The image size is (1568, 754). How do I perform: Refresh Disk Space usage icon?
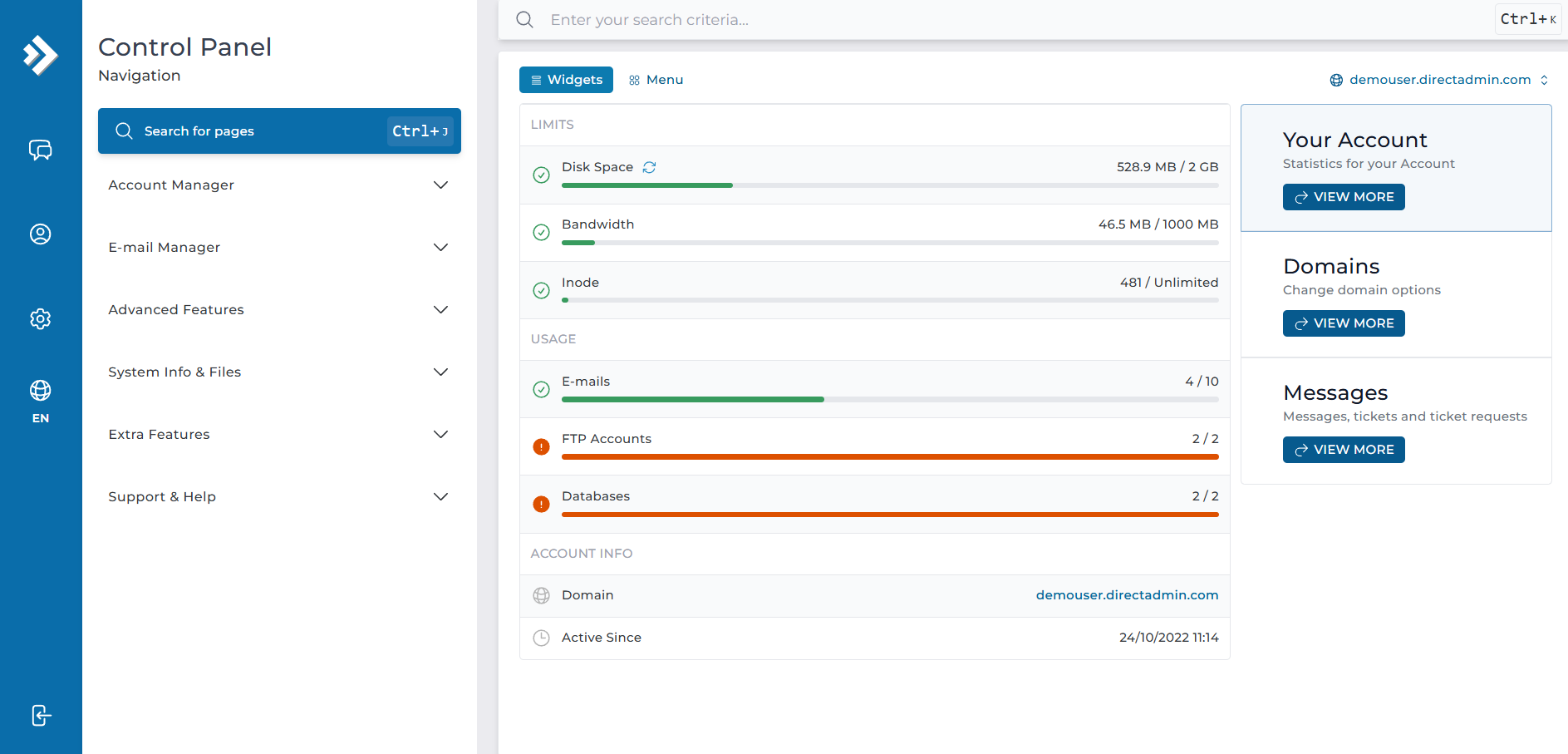649,167
